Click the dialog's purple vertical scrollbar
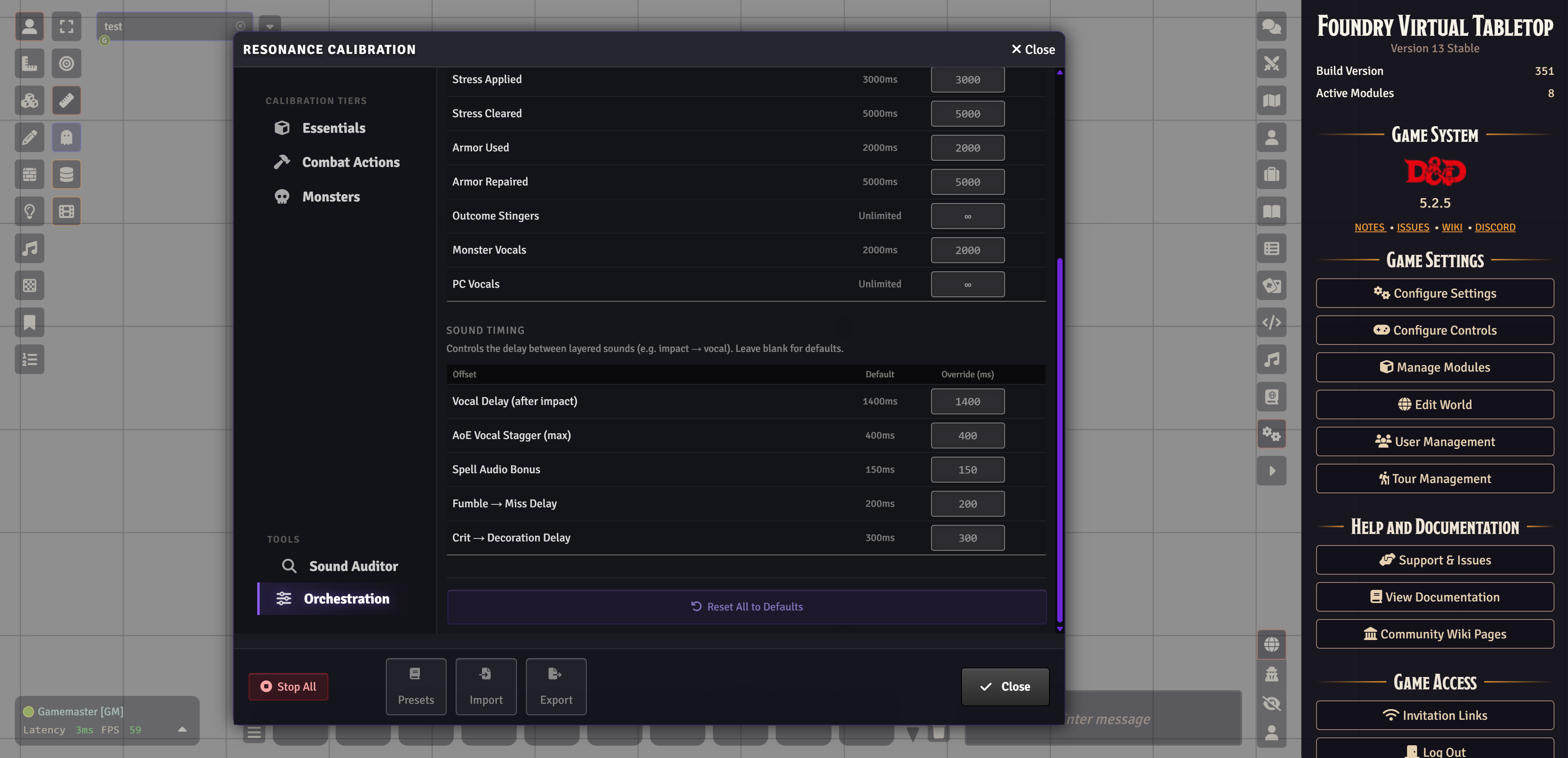Viewport: 1568px width, 758px height. click(x=1059, y=439)
